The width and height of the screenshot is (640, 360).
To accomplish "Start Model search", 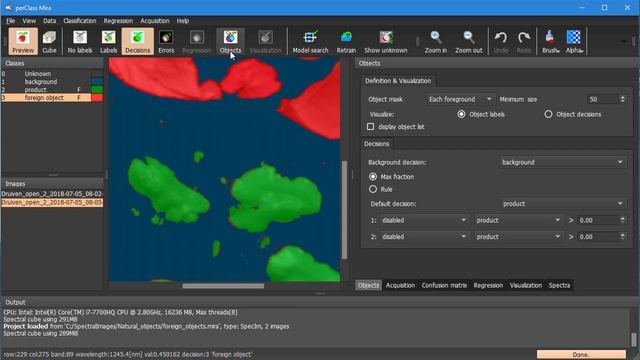I will 310,41.
